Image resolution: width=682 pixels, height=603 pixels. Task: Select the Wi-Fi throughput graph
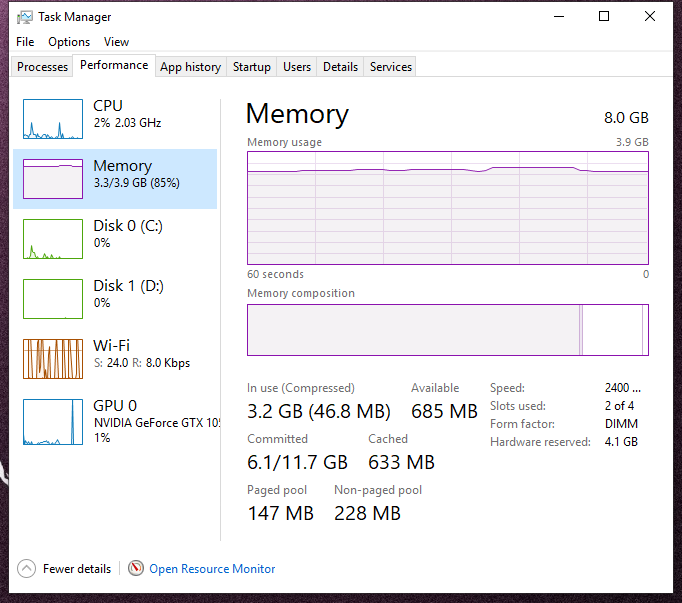pyautogui.click(x=53, y=359)
